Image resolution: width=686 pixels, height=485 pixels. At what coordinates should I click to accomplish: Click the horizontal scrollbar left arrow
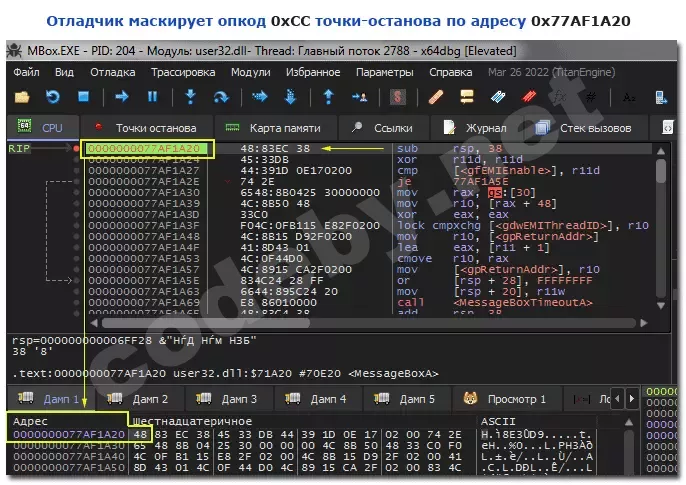tap(94, 323)
